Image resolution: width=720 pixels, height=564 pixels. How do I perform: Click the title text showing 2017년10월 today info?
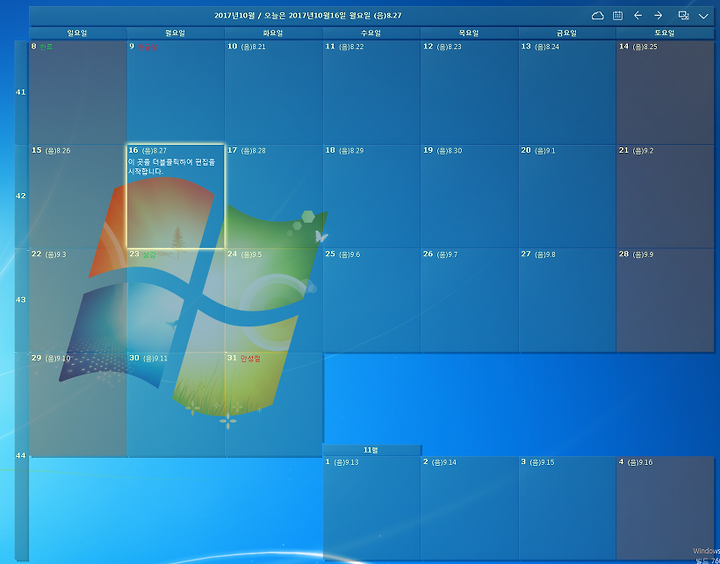click(308, 16)
